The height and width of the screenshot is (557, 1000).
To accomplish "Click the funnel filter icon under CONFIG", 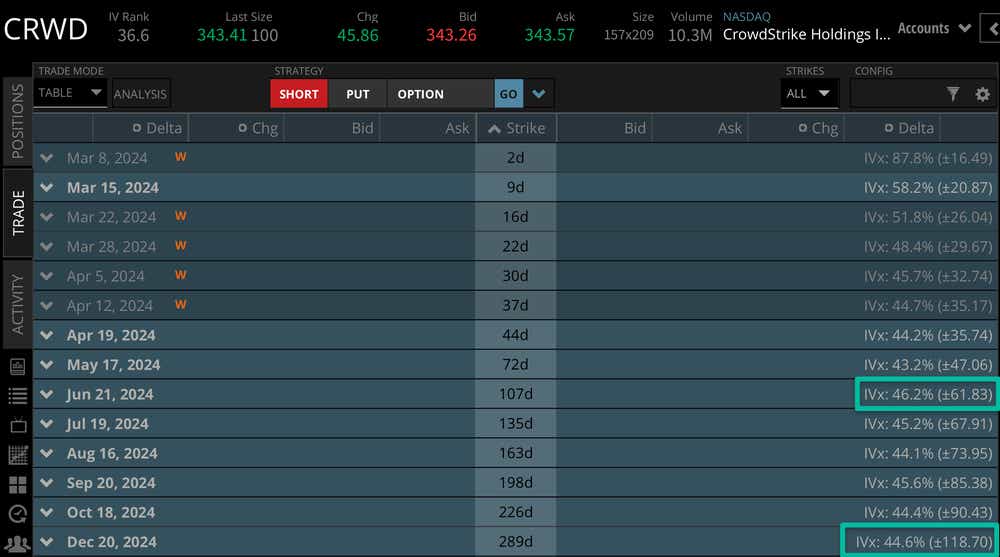I will tap(953, 94).
